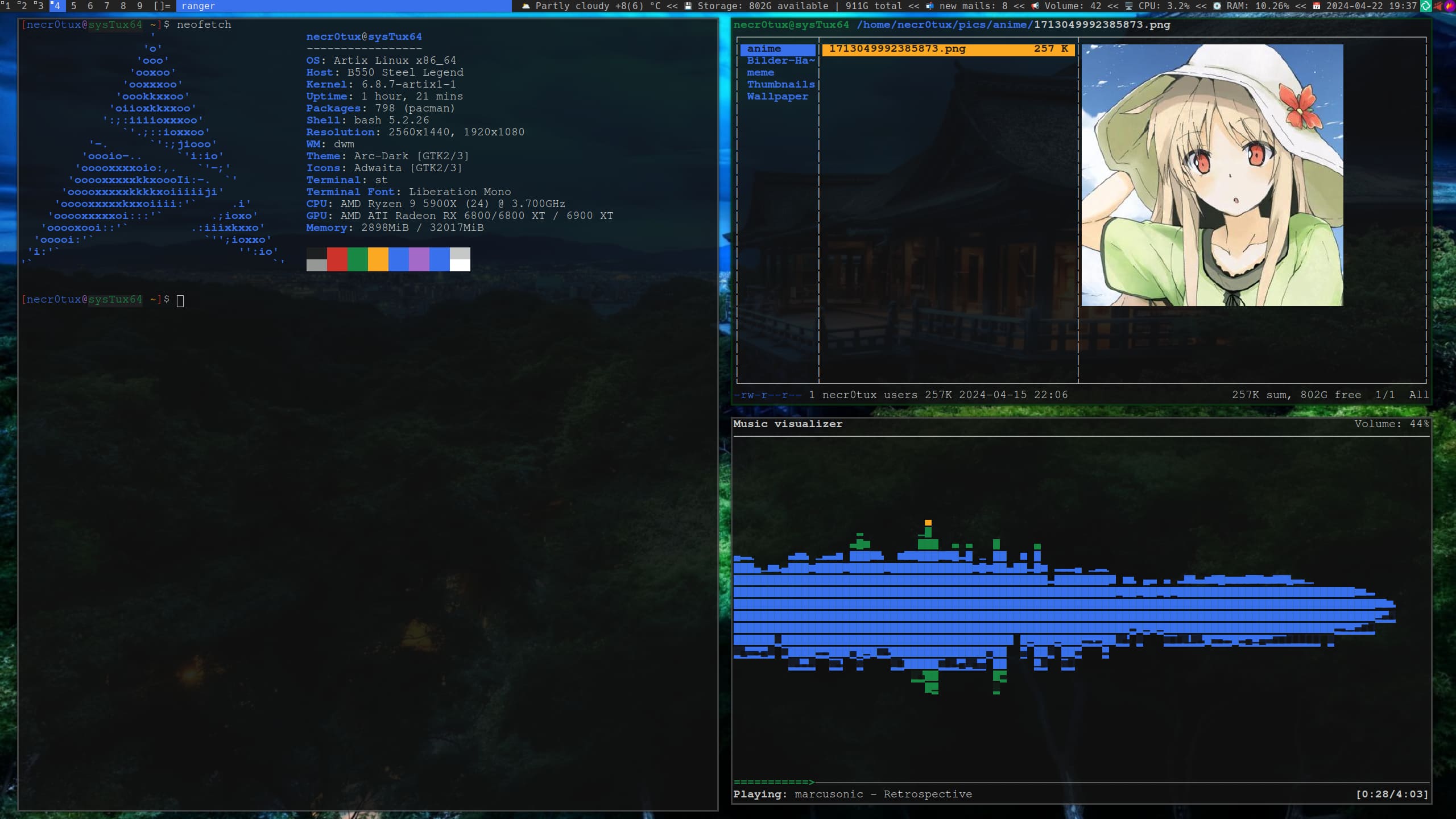The image size is (1456, 819).
Task: Toggle the []= layout symbol
Action: (162, 6)
